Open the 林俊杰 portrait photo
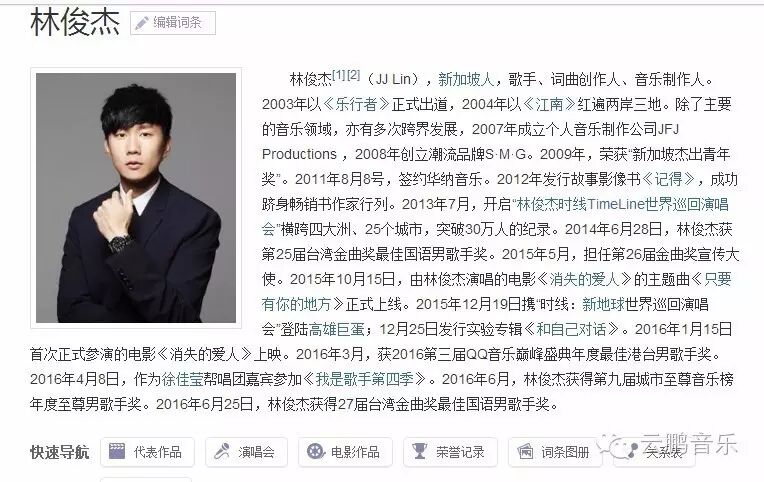The height and width of the screenshot is (482, 764). click(136, 198)
